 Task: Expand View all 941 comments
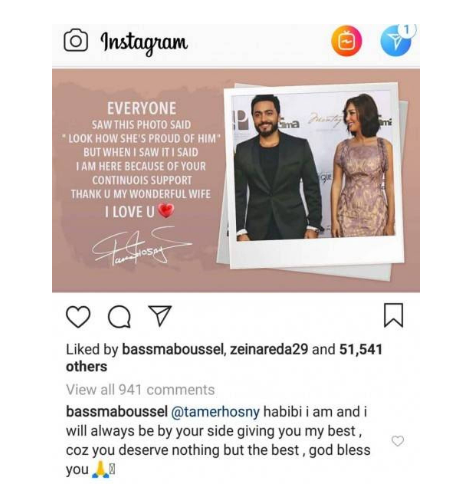click(140, 390)
